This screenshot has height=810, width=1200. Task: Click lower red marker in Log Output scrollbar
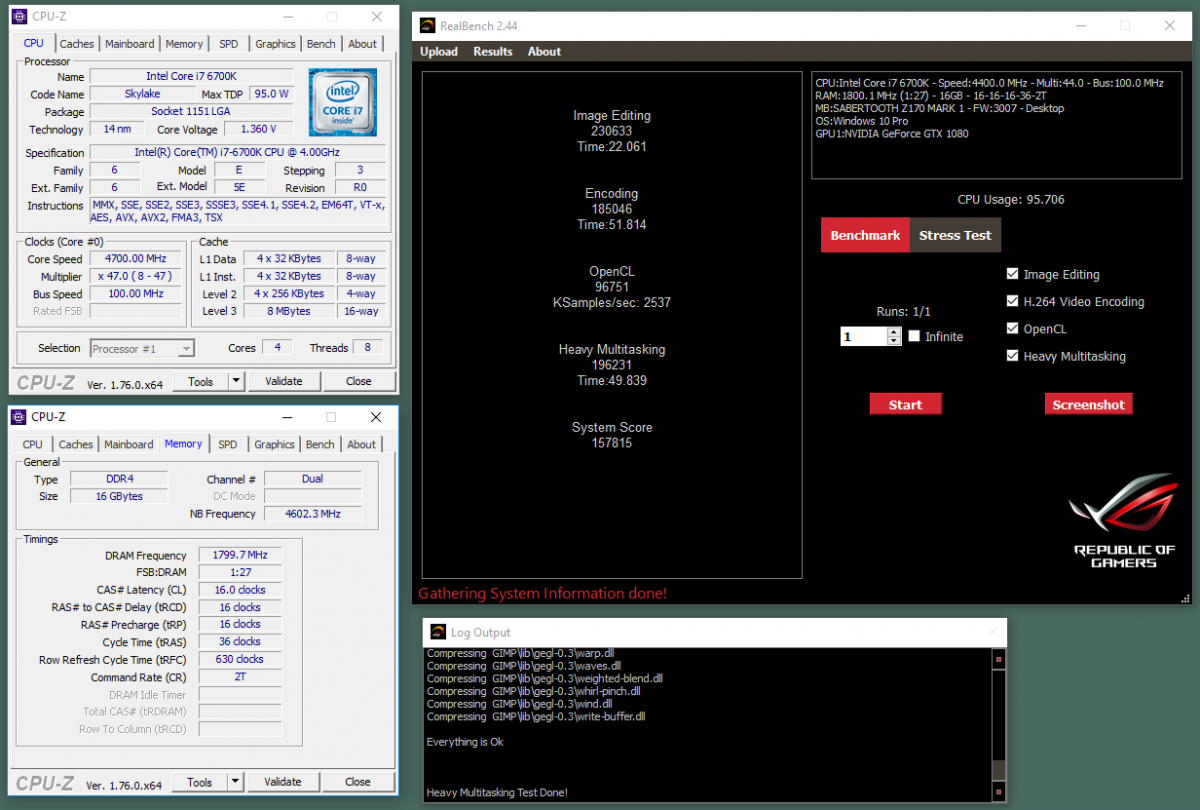[x=998, y=794]
